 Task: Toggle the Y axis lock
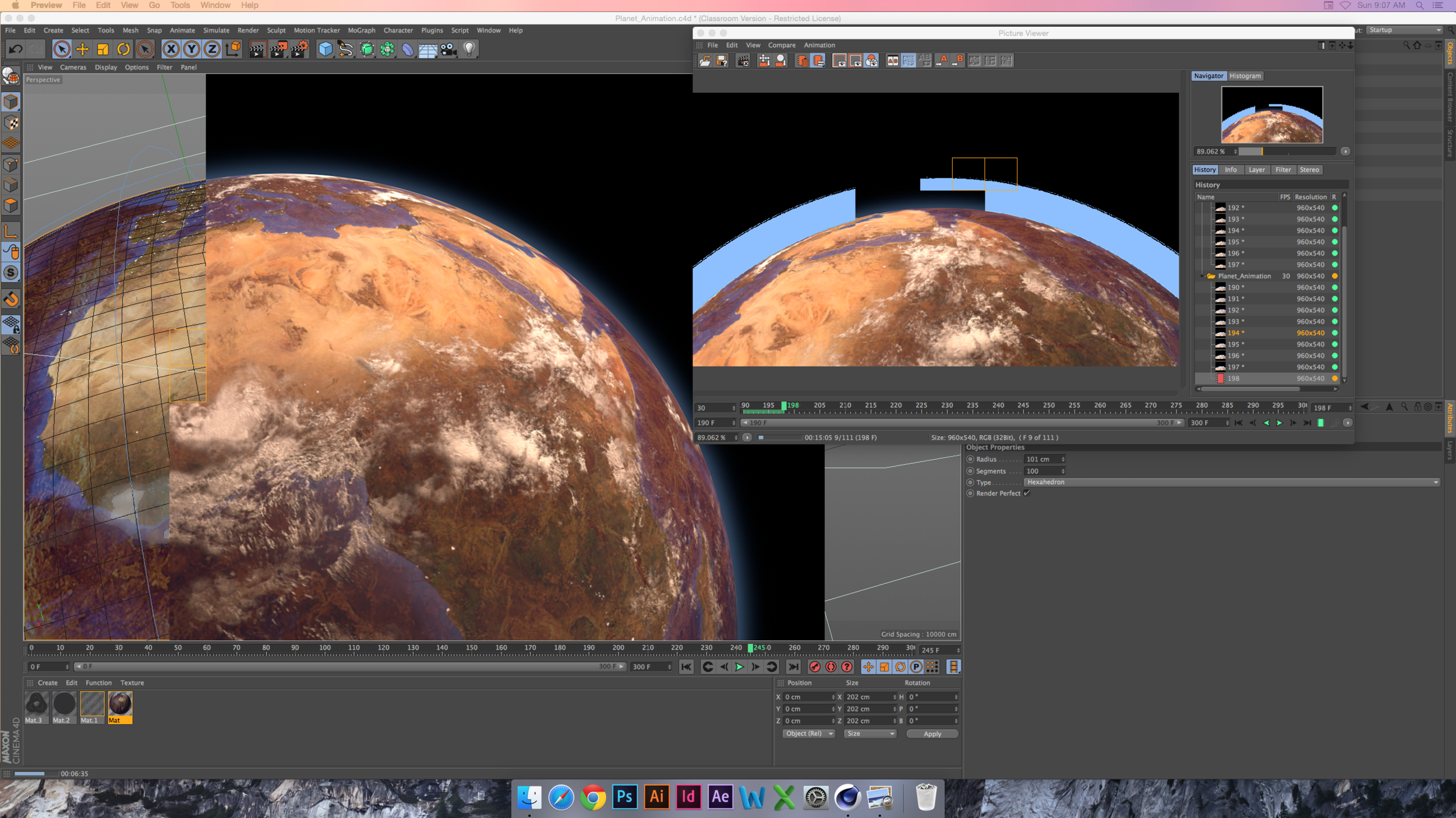click(191, 49)
